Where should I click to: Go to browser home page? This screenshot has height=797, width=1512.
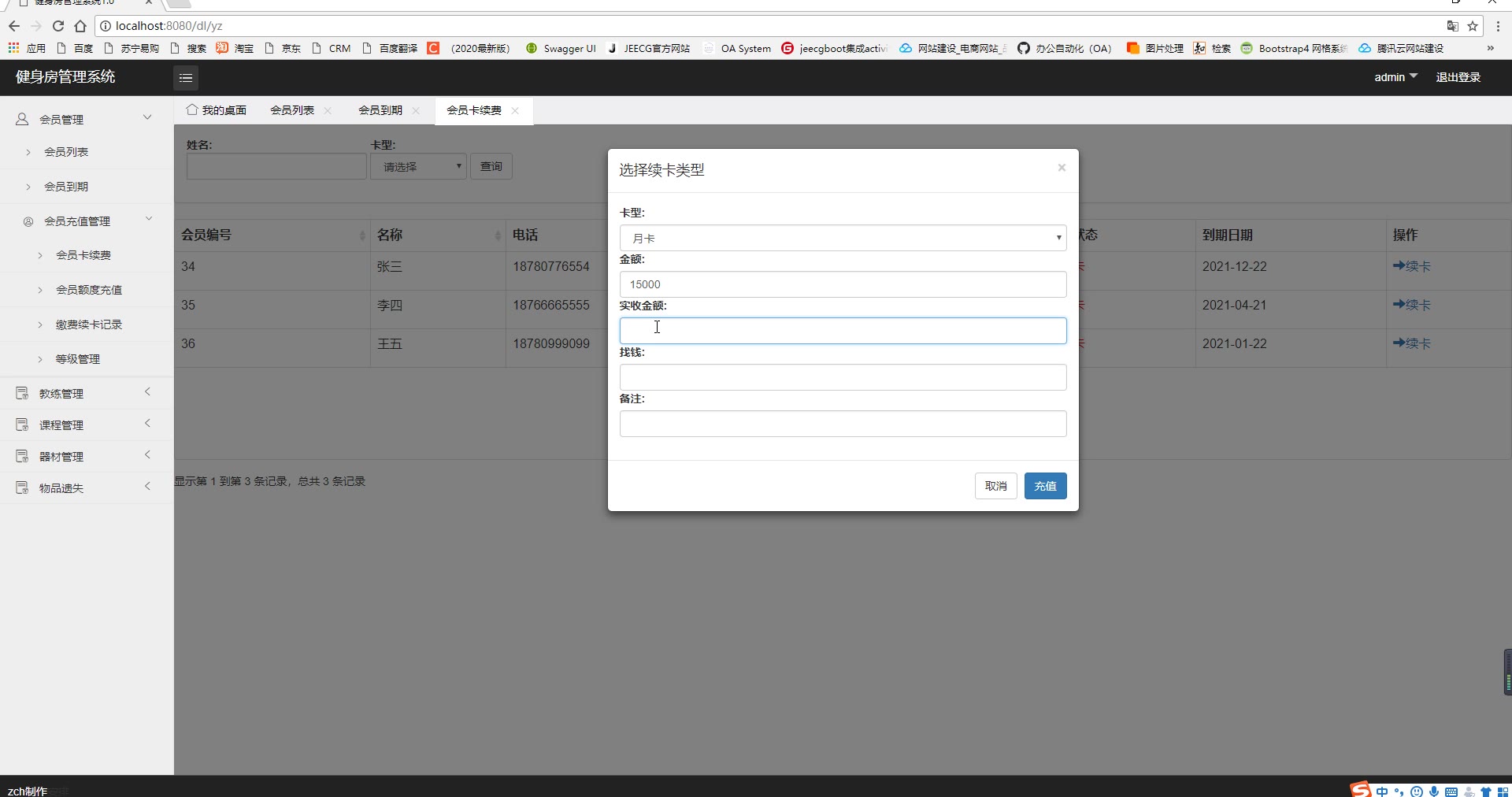[80, 26]
